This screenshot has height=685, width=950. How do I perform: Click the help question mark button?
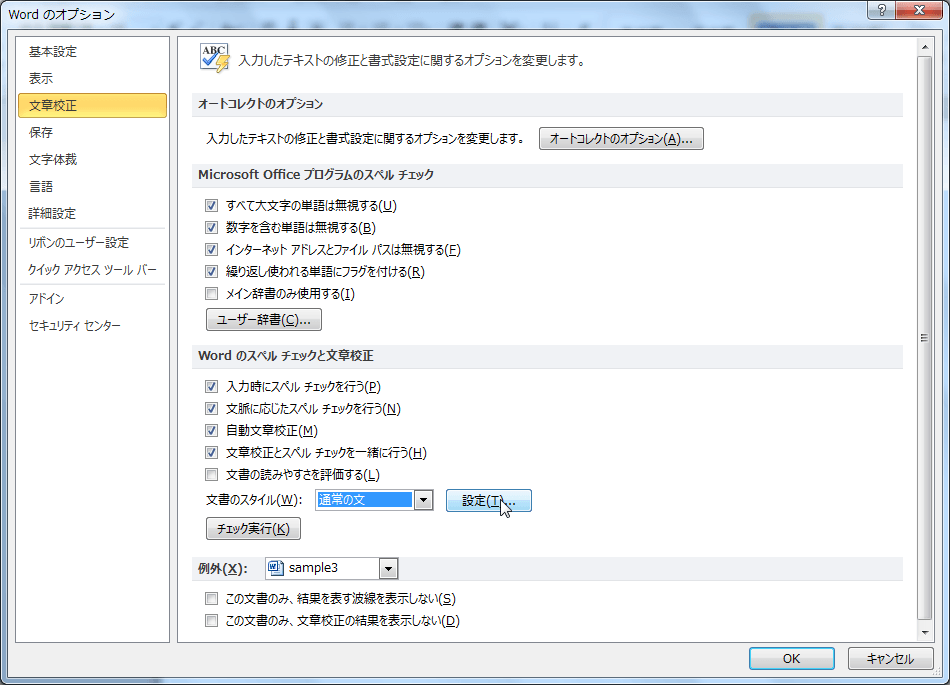882,10
